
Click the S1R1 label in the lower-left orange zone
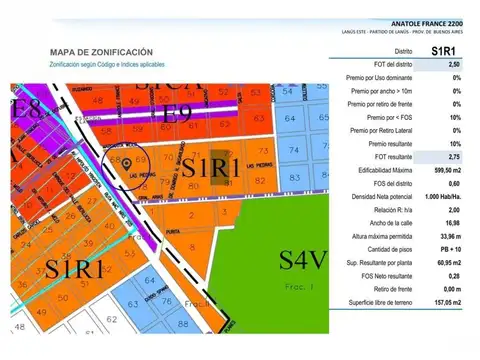[x=74, y=269]
